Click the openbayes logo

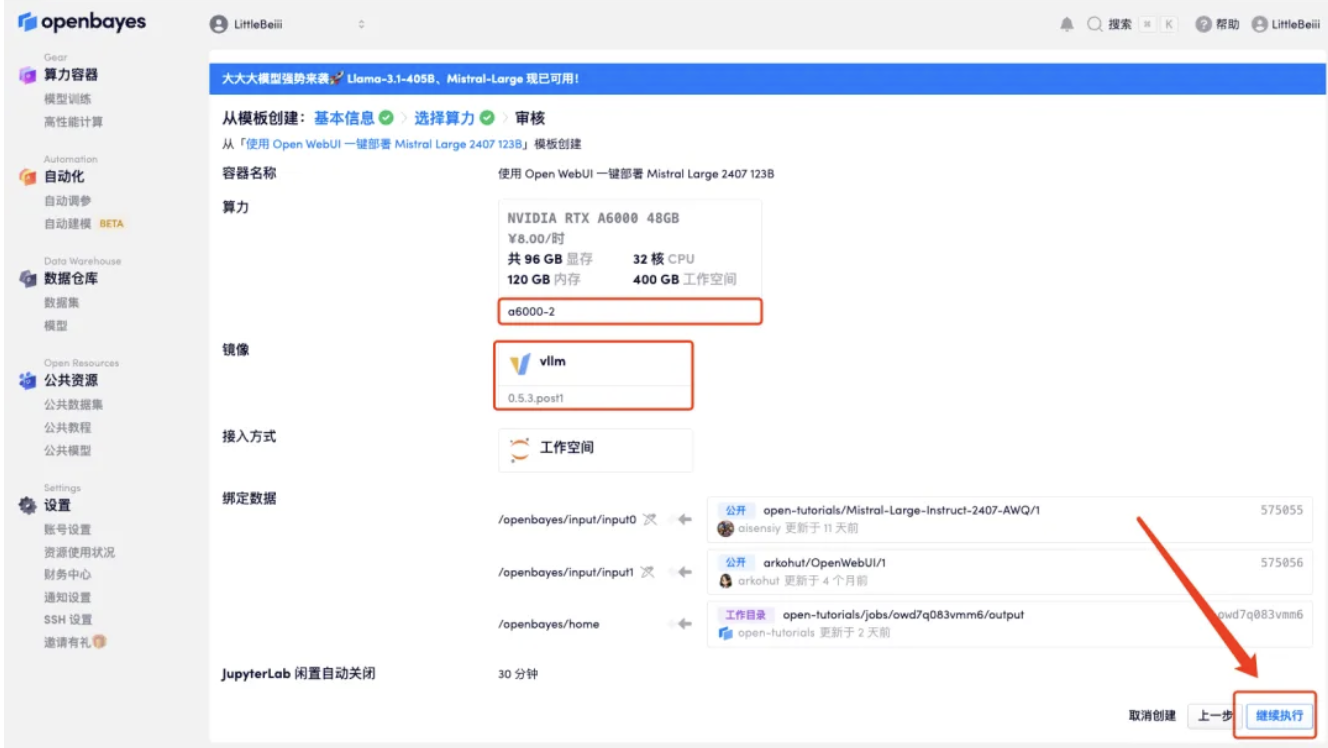pos(81,22)
